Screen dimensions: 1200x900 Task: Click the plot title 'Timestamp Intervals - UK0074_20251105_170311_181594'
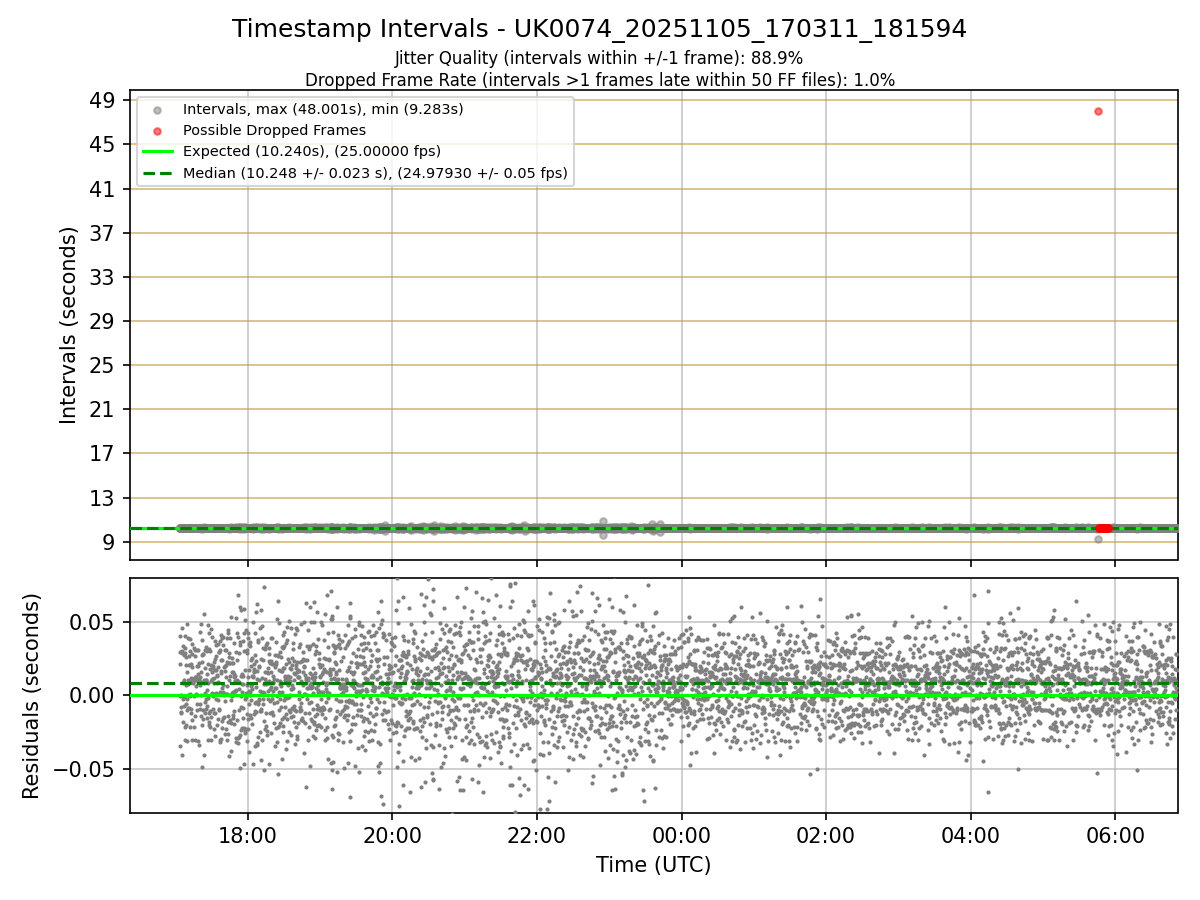[x=599, y=29]
